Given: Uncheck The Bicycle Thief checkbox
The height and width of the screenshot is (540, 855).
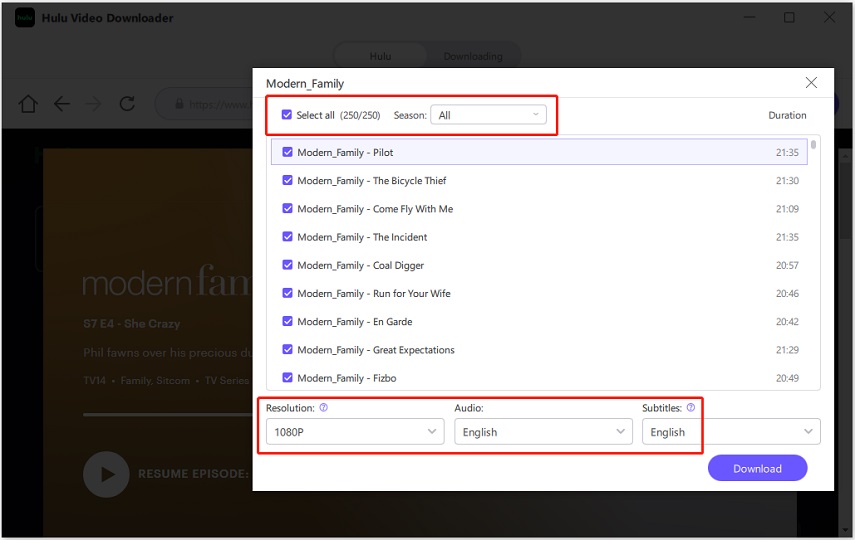Looking at the screenshot, I should 287,180.
